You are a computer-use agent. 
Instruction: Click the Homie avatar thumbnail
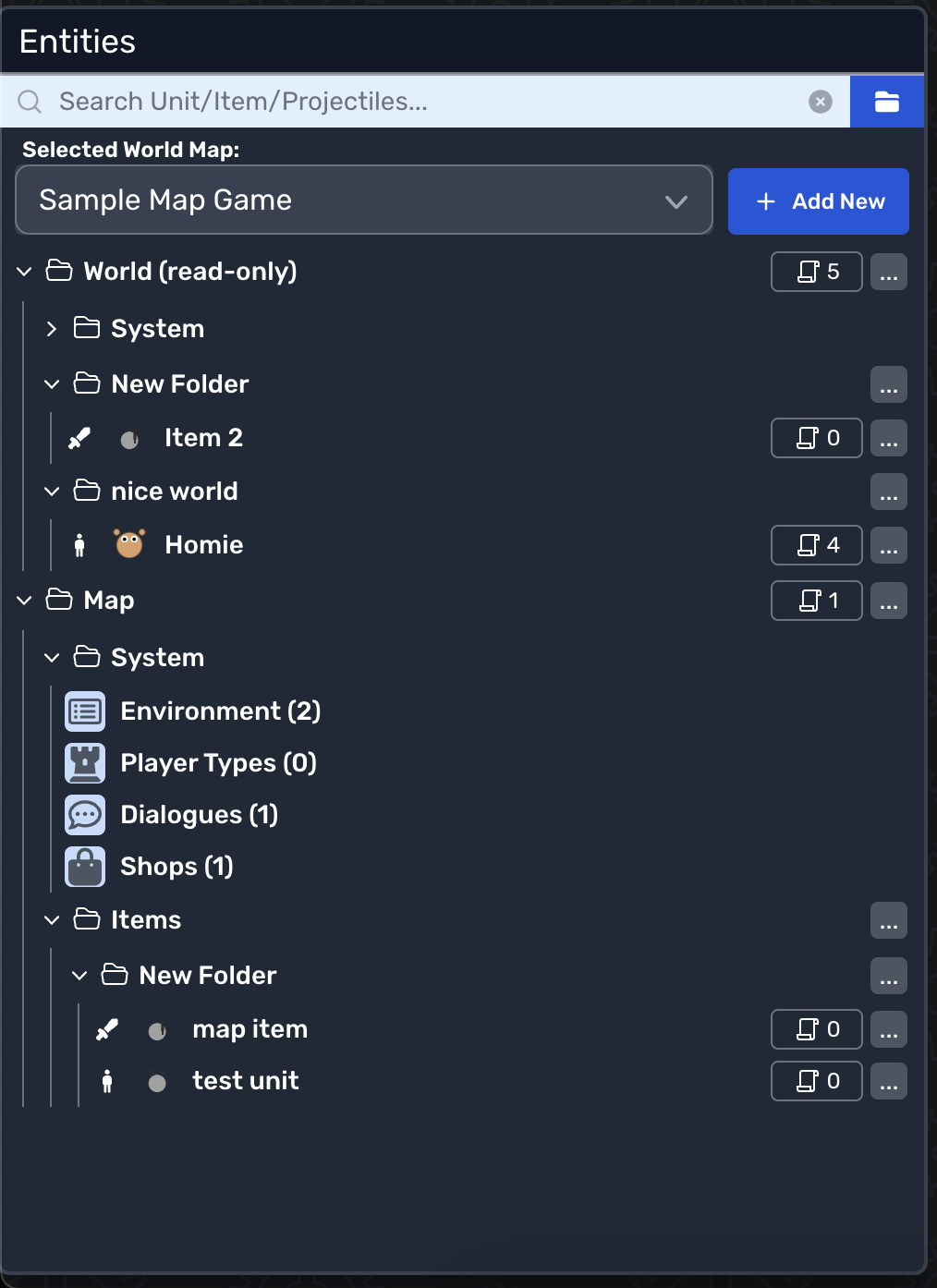[129, 545]
